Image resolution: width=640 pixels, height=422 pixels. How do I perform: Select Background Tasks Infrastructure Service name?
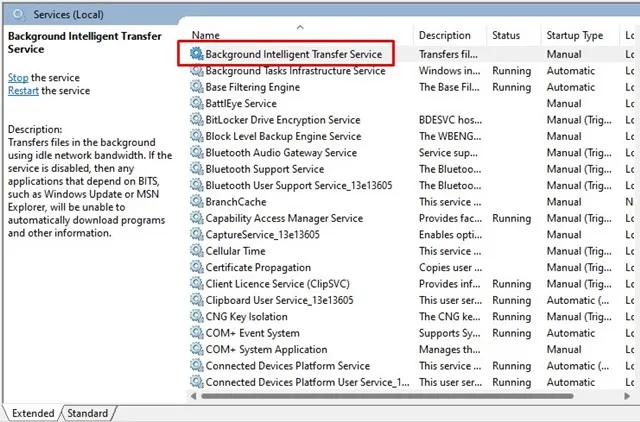pyautogui.click(x=295, y=71)
